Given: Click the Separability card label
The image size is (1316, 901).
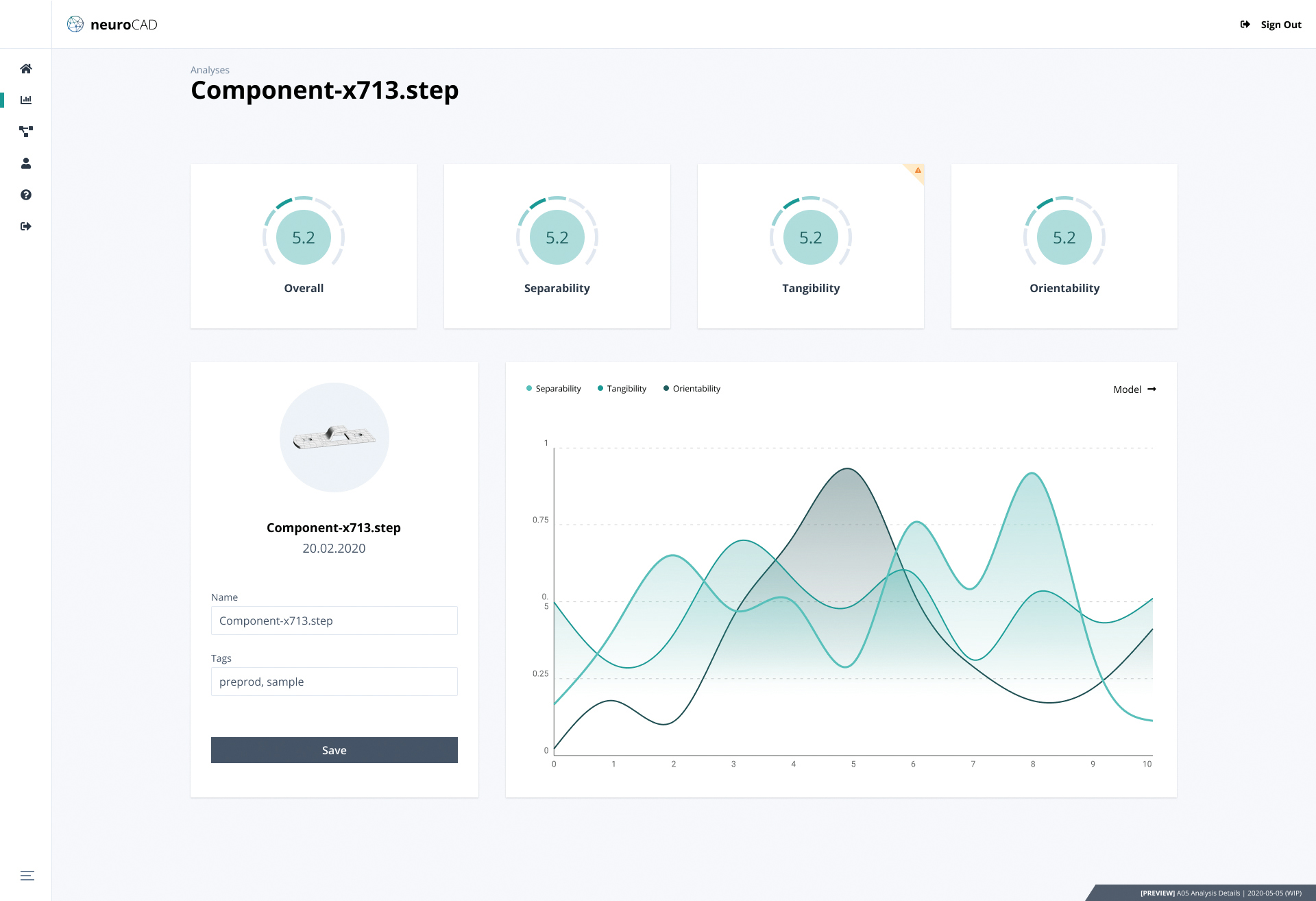Looking at the screenshot, I should click(557, 288).
